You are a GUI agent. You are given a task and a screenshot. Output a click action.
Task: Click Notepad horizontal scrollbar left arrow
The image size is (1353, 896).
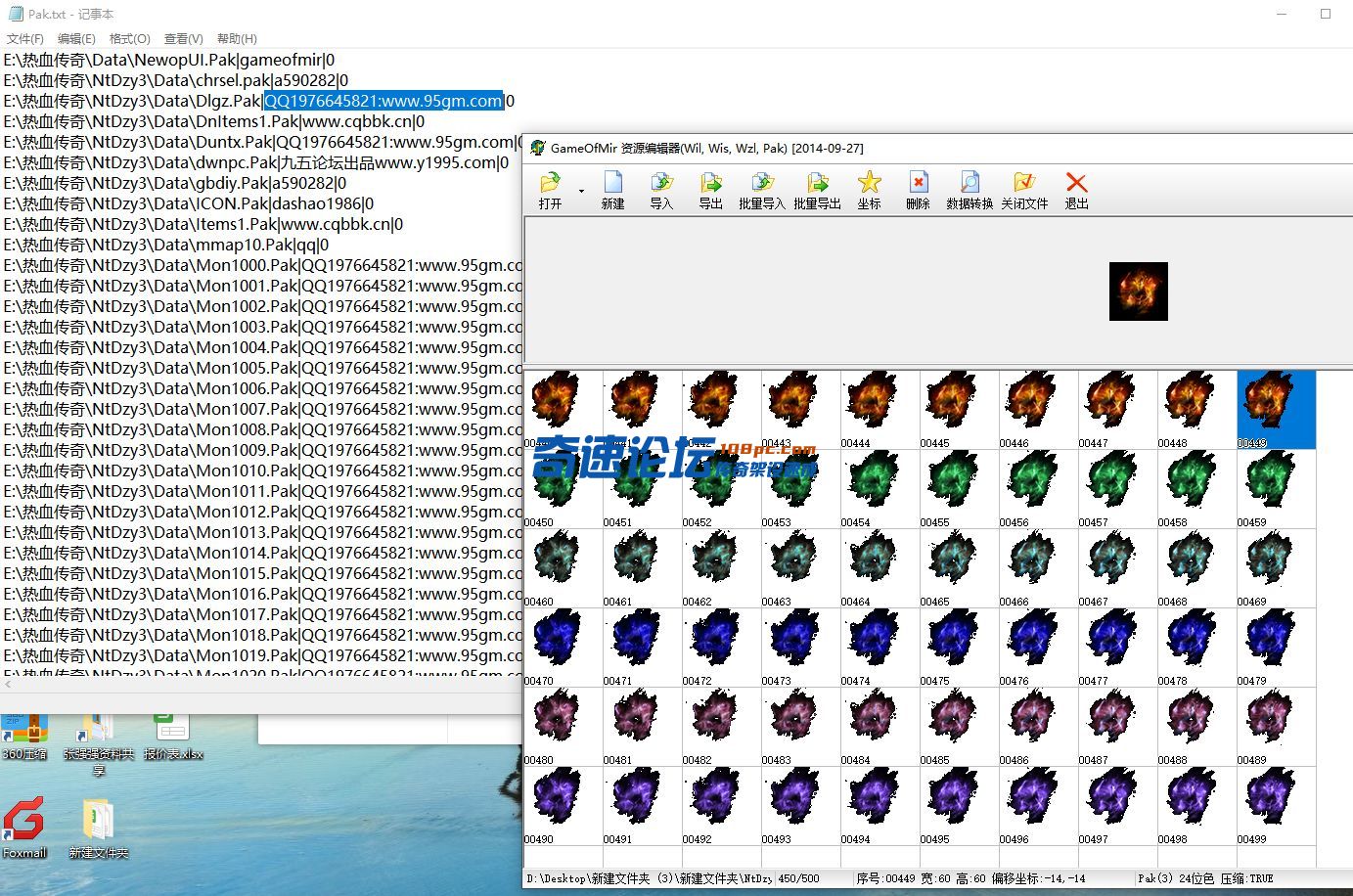(8, 685)
